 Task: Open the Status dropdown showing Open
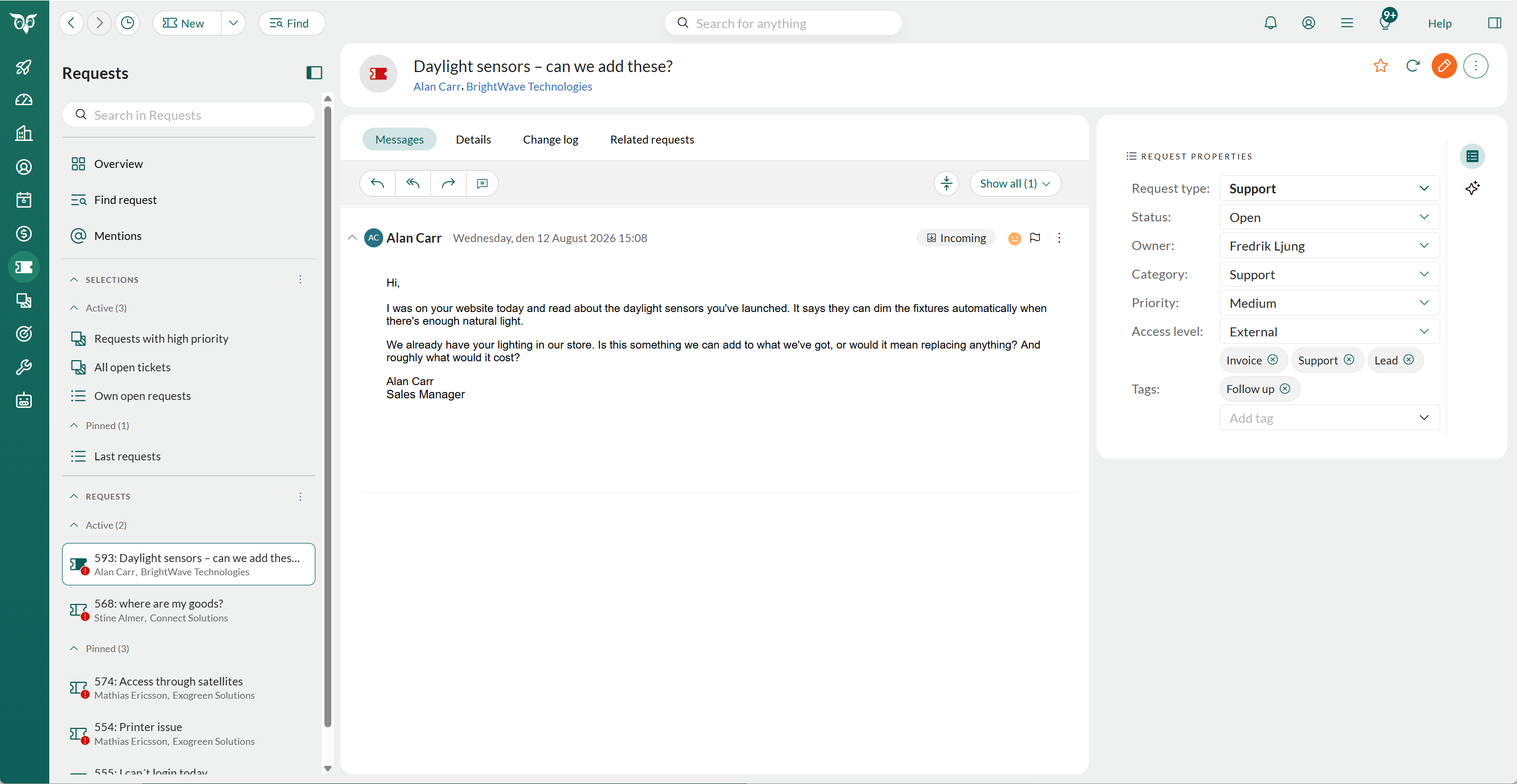click(1329, 217)
